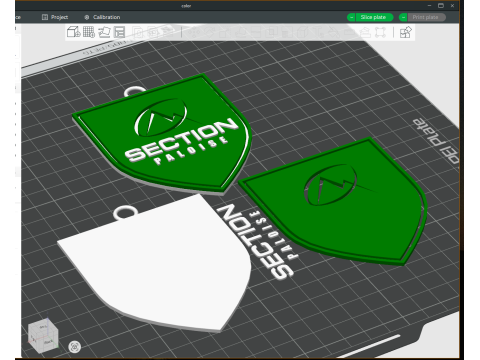This screenshot has width=480, height=360.
Task: Click the 3D view orientation cube
Action: tap(43, 336)
